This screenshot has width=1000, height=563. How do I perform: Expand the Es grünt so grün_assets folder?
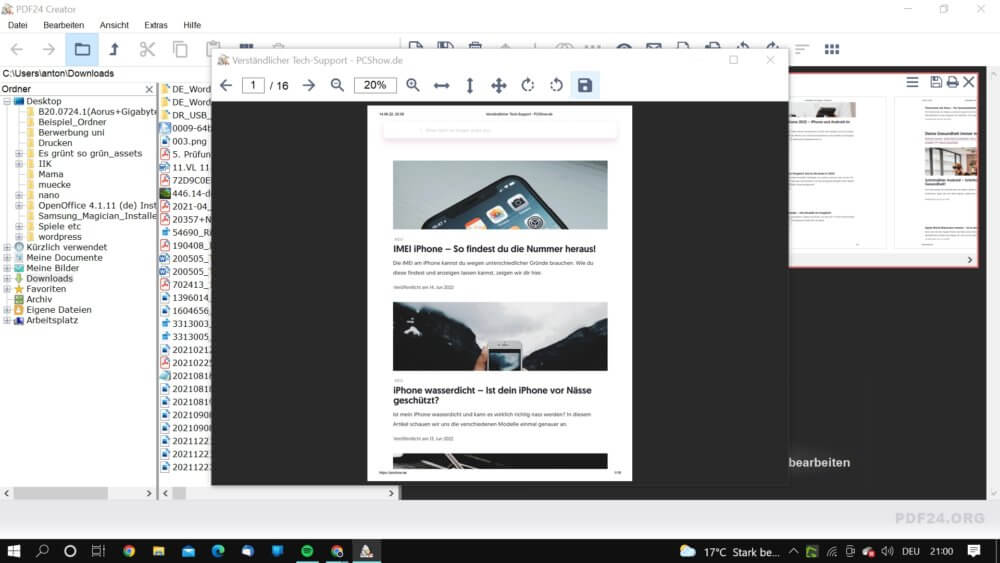click(19, 154)
